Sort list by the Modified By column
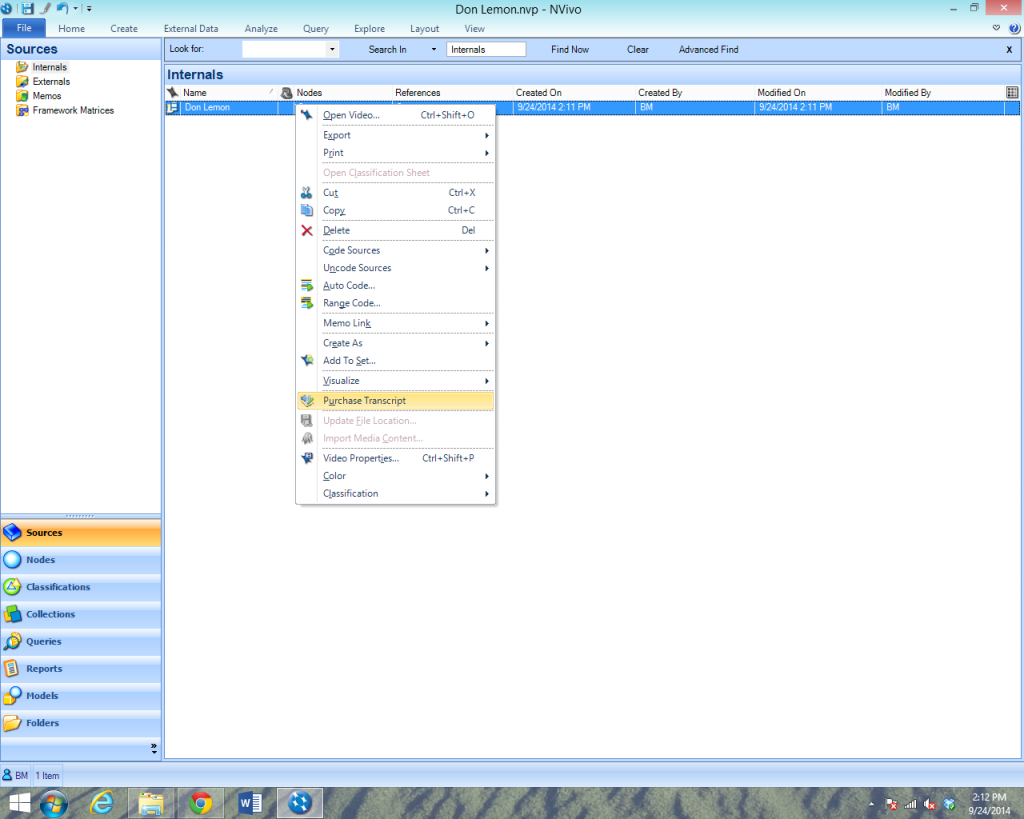The height and width of the screenshot is (819, 1024). click(944, 93)
